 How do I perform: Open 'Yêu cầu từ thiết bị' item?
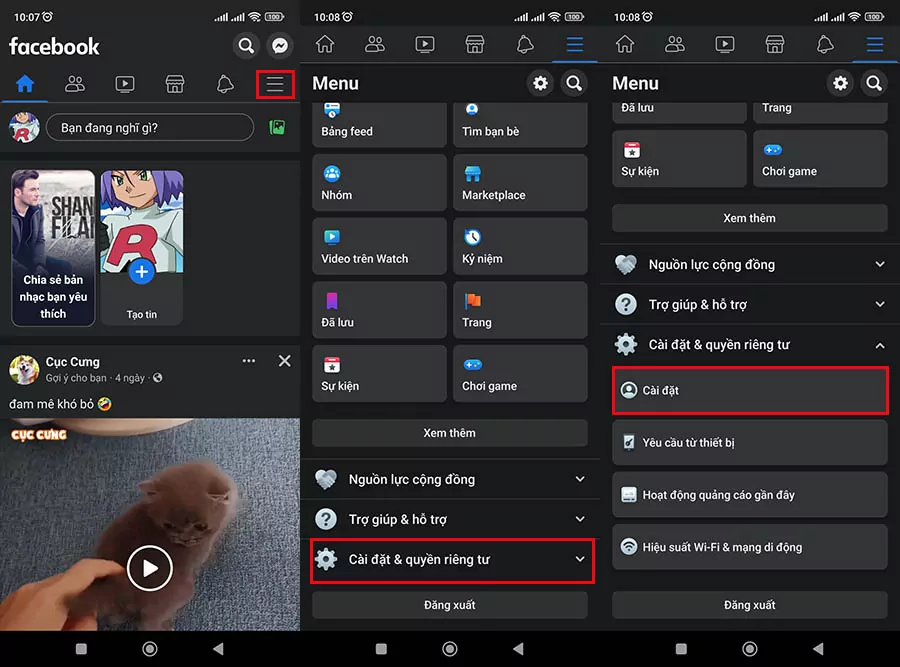[x=750, y=443]
